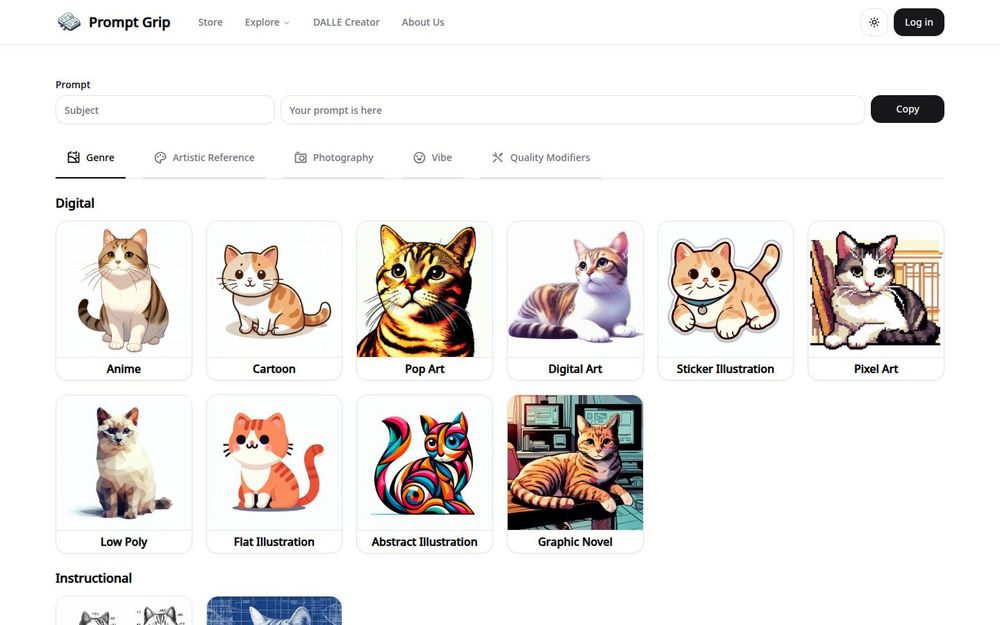Switch to the Quality Modifiers tab
Image resolution: width=1000 pixels, height=625 pixels.
[x=541, y=158]
